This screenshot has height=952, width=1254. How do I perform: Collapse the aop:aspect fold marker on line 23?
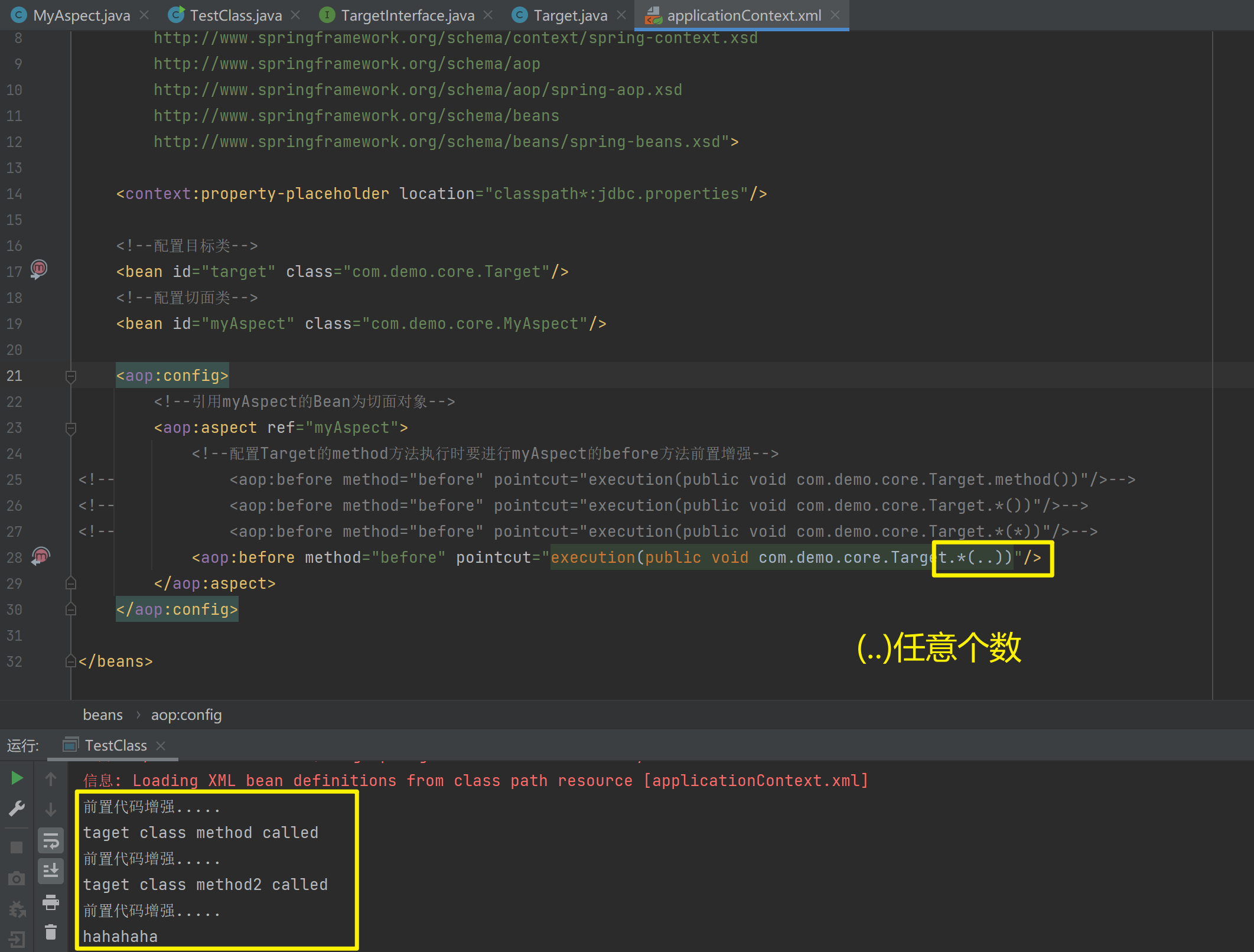click(71, 428)
